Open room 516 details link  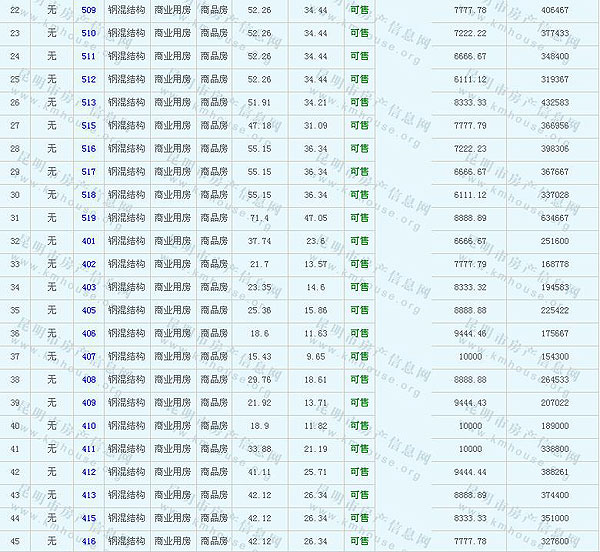(89, 148)
